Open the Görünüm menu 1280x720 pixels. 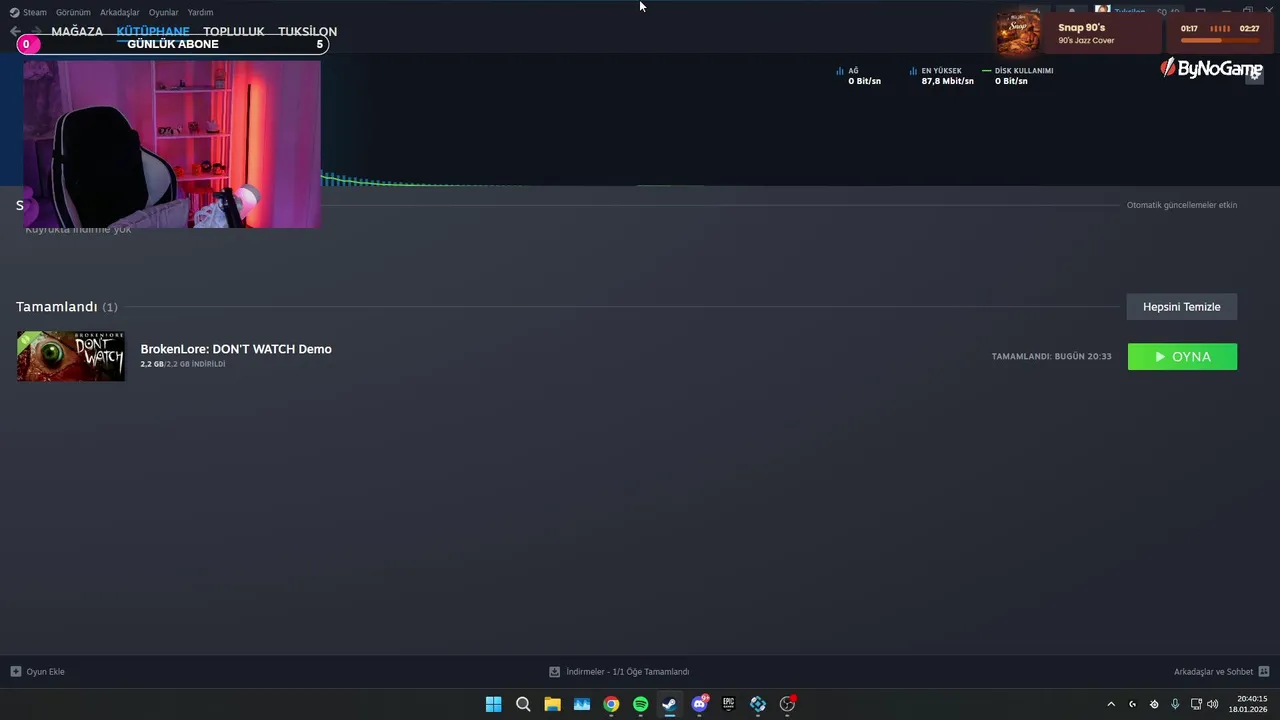(x=73, y=12)
